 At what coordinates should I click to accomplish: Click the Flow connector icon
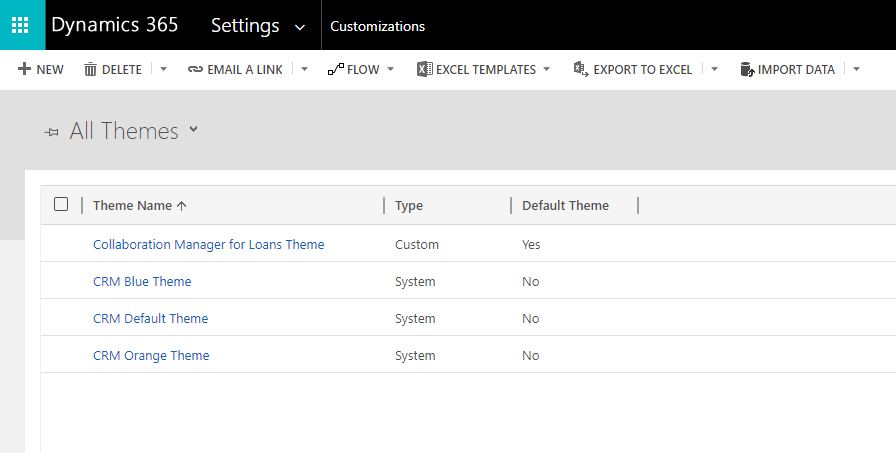tap(336, 69)
